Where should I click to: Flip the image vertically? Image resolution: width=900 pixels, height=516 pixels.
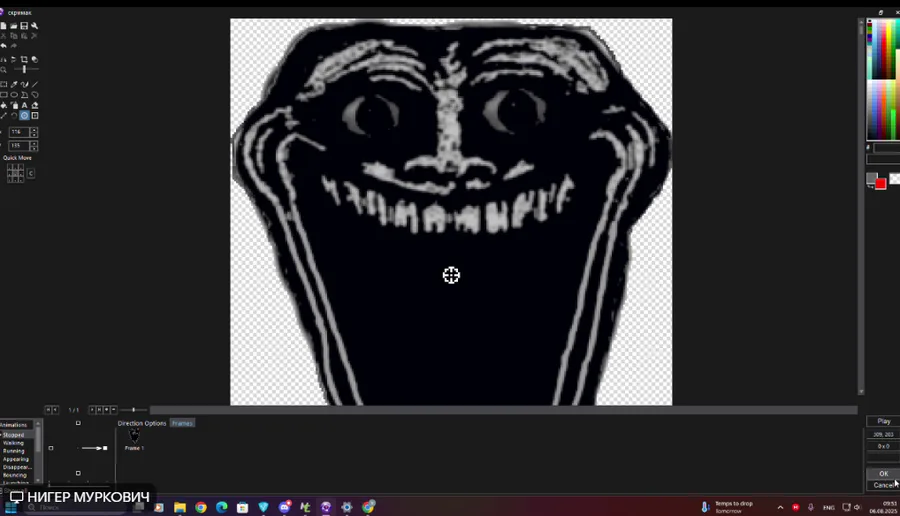click(x=14, y=59)
